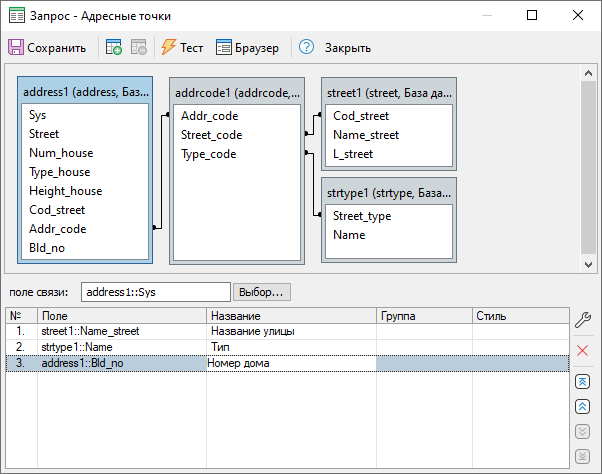Click Street_type in strtype1 table
Screen dimensions: 602x474
tap(362, 216)
